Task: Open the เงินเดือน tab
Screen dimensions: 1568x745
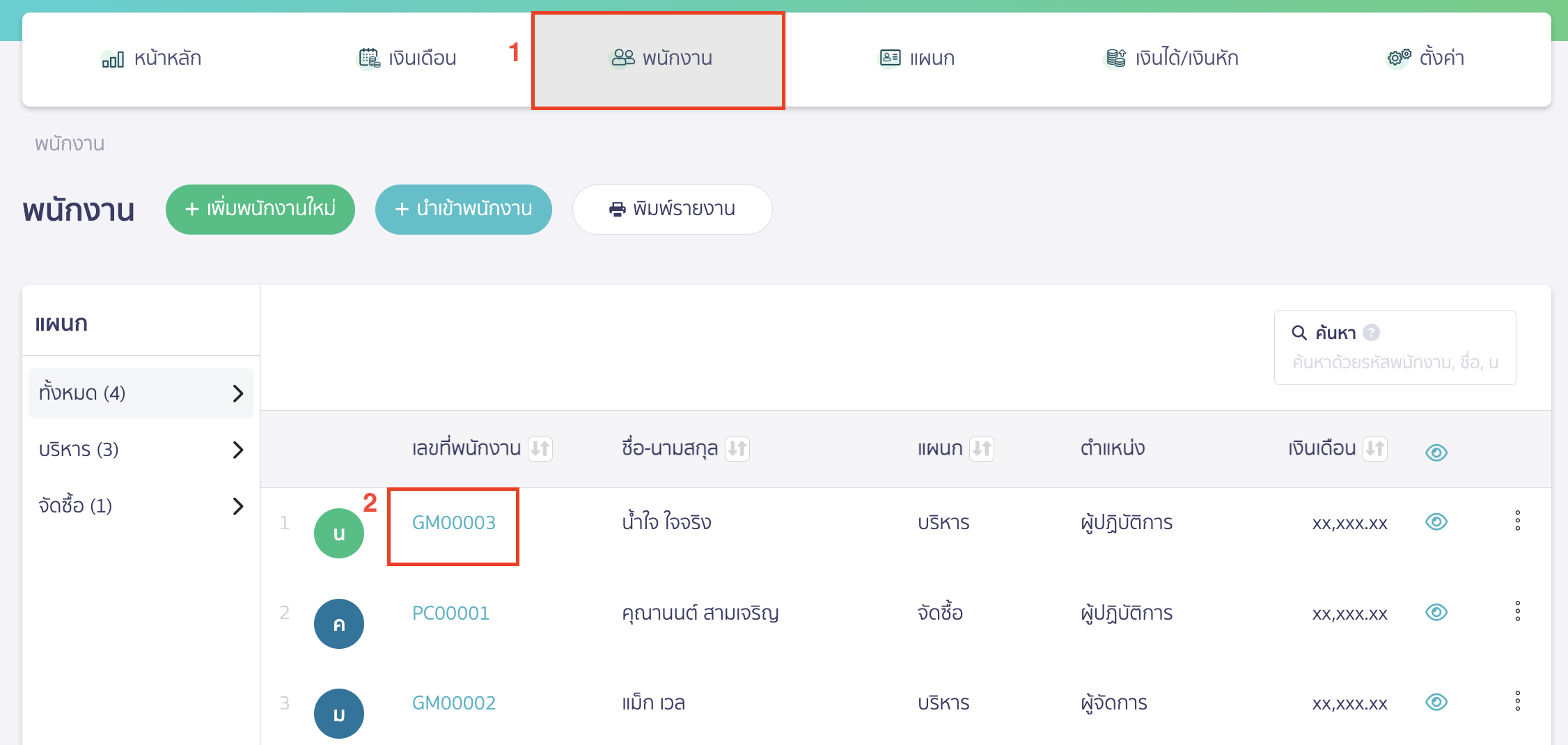Action: coord(407,58)
